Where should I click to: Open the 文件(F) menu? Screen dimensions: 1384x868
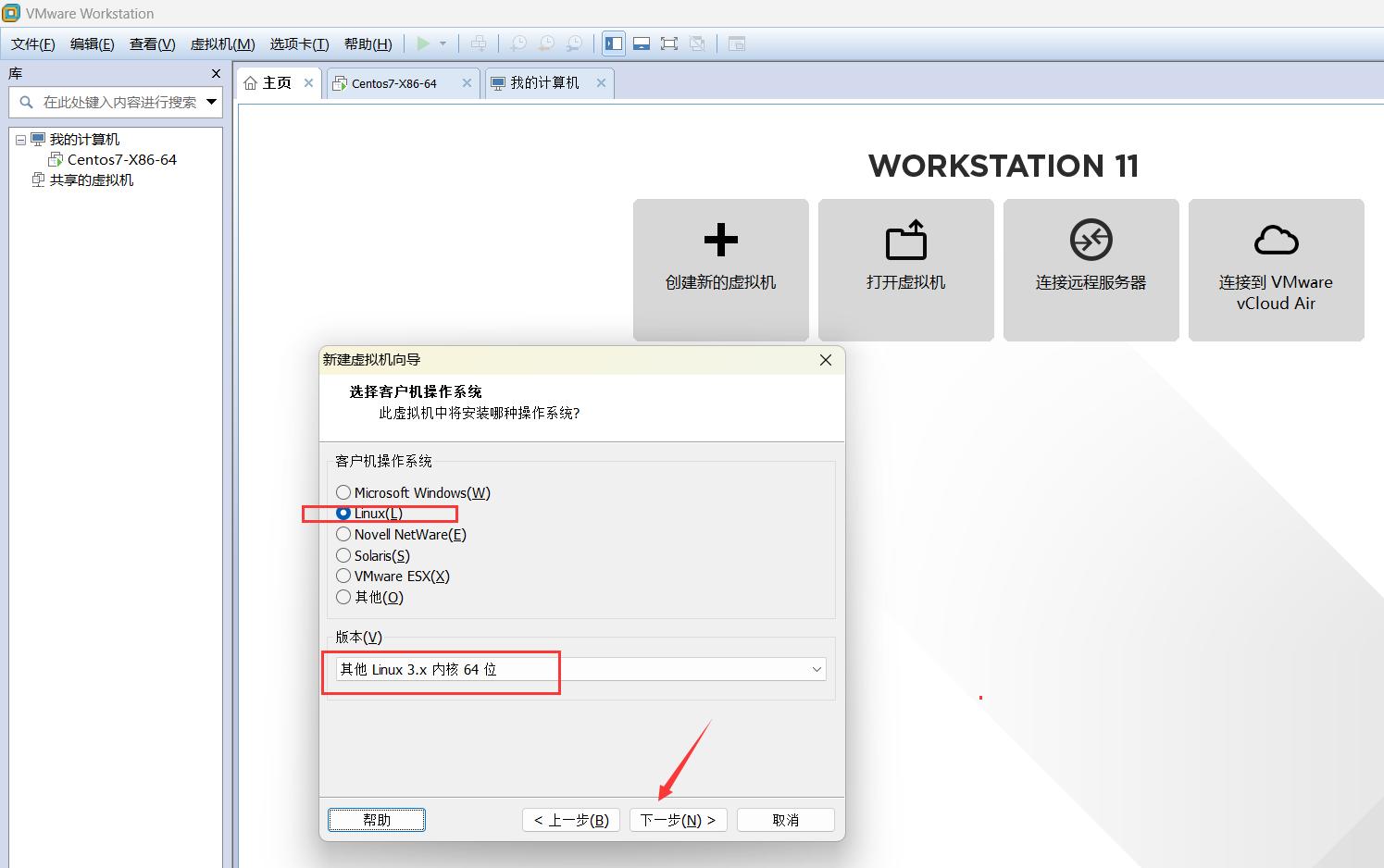[33, 43]
